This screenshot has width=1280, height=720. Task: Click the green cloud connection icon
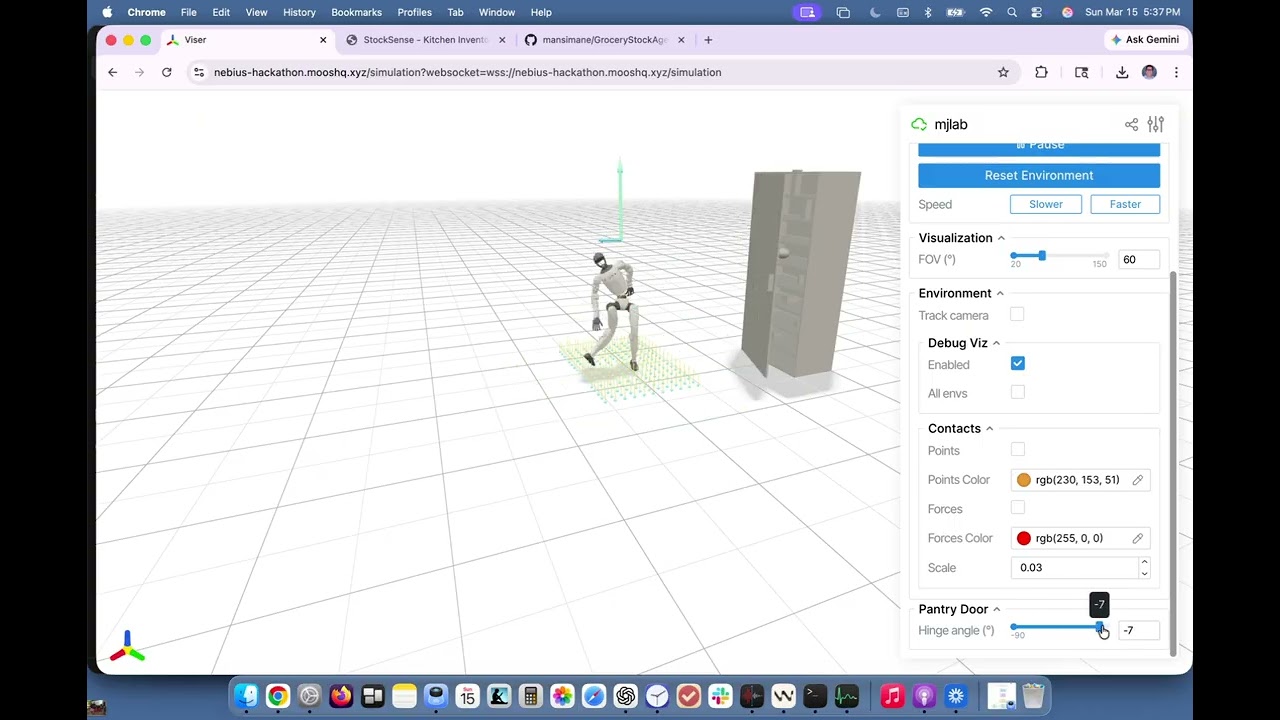click(x=919, y=125)
